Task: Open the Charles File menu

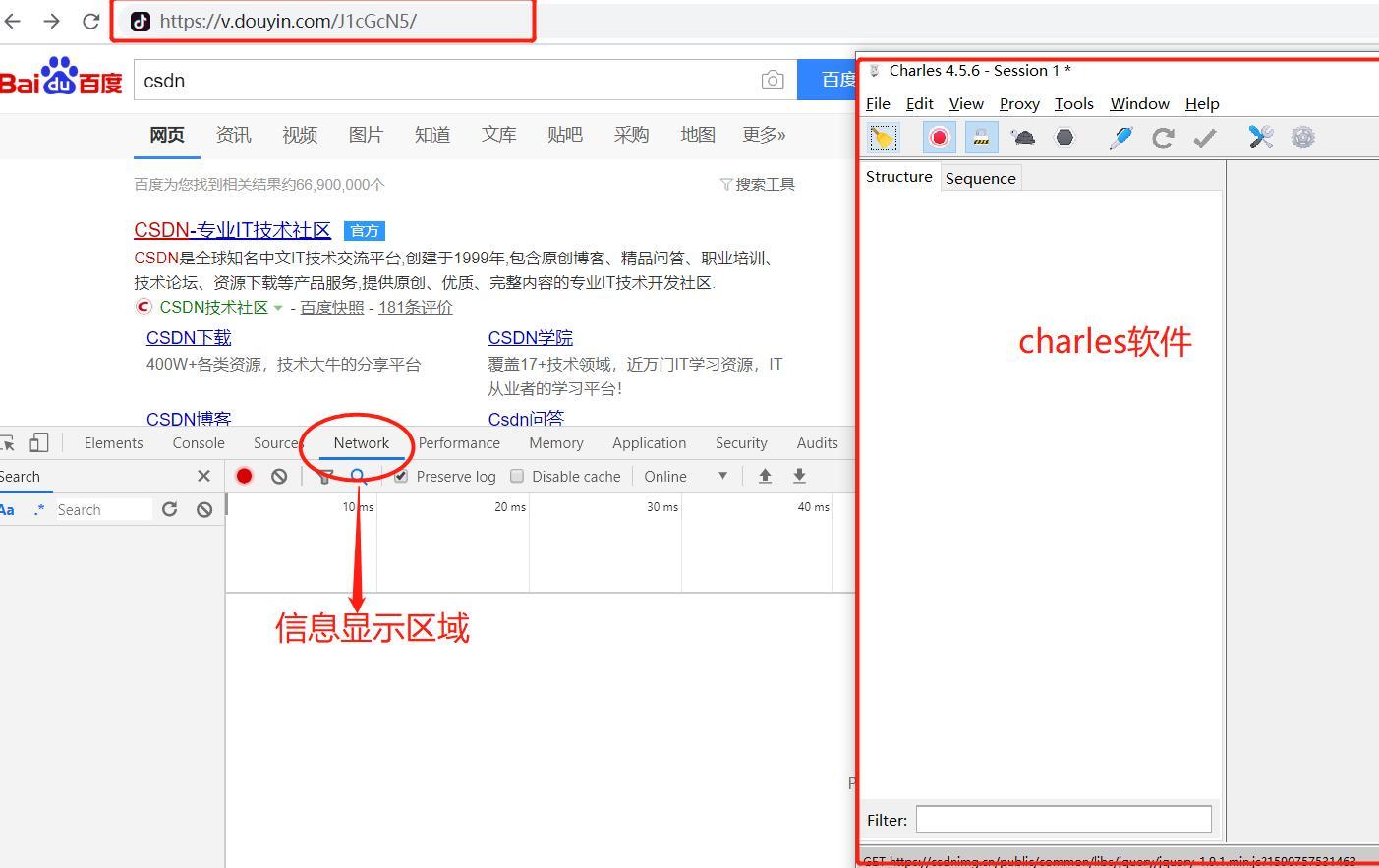Action: coord(878,103)
